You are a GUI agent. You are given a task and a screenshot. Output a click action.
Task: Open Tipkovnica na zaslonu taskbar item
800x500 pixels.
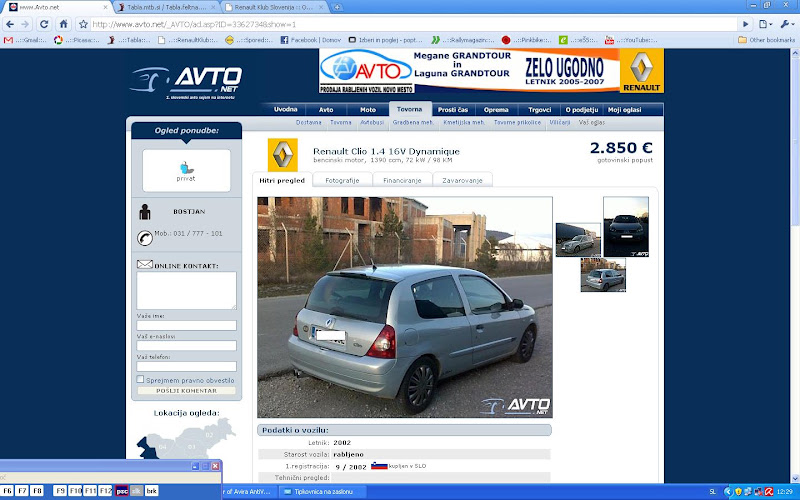tap(322, 492)
